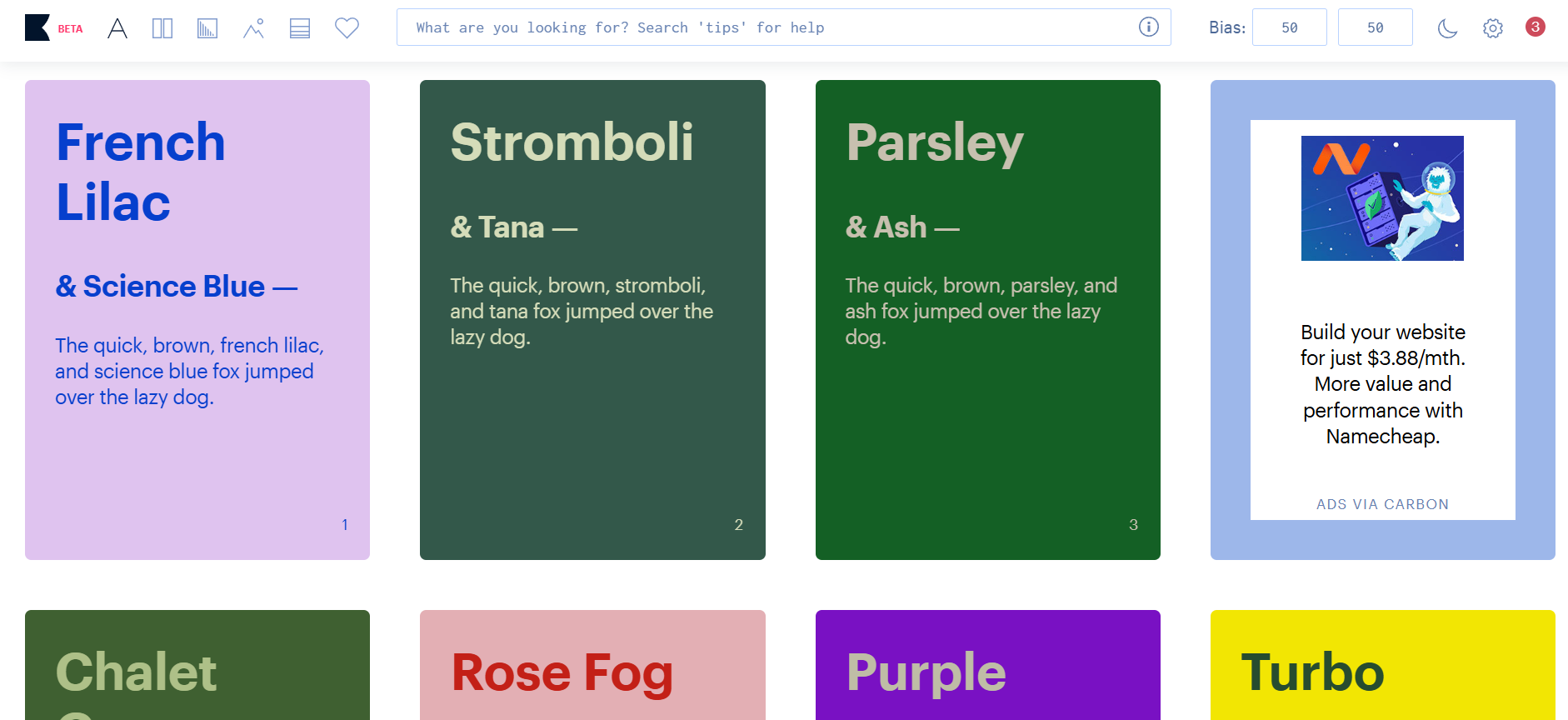Click the first Bias value field
1568x720 pixels.
pyautogui.click(x=1289, y=27)
